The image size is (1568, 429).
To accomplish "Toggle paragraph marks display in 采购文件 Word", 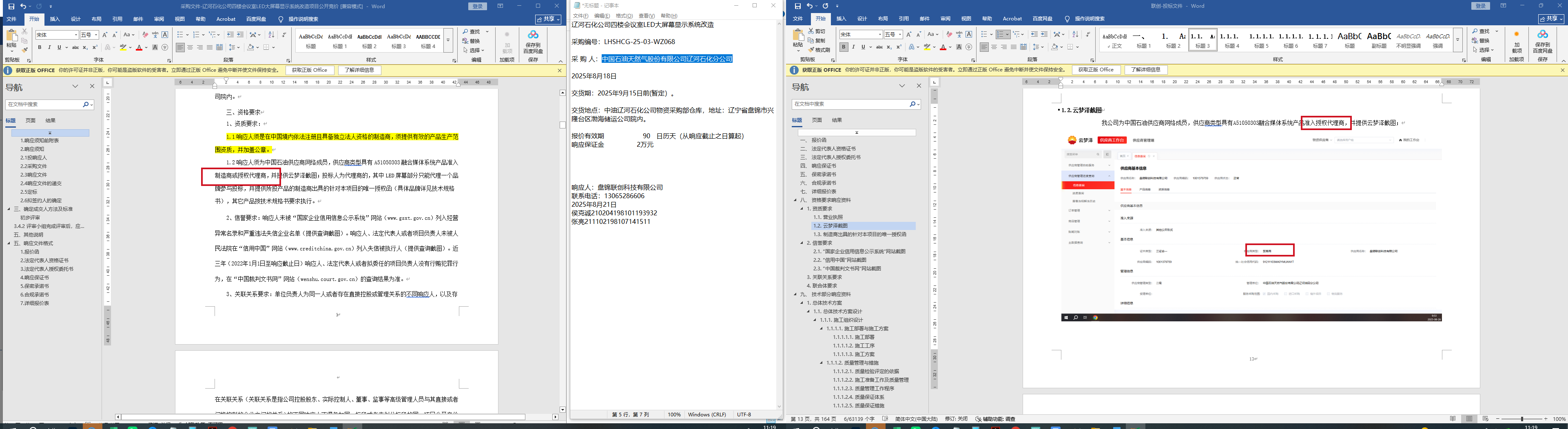I will [x=283, y=35].
